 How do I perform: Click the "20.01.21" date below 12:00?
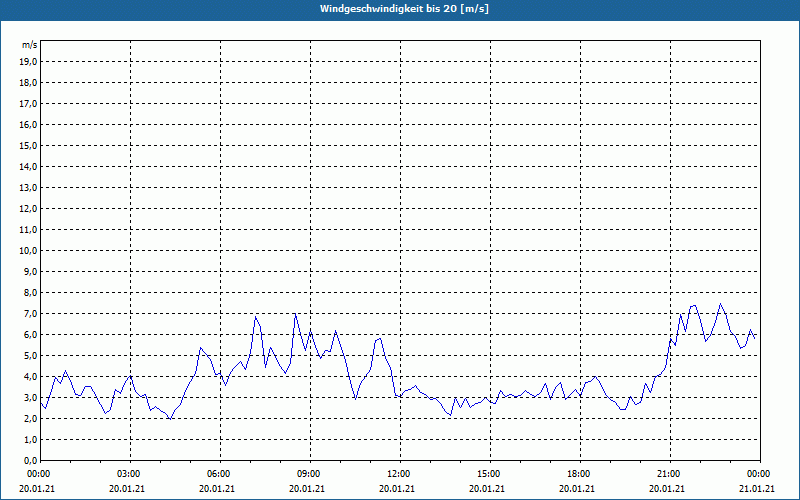point(397,488)
